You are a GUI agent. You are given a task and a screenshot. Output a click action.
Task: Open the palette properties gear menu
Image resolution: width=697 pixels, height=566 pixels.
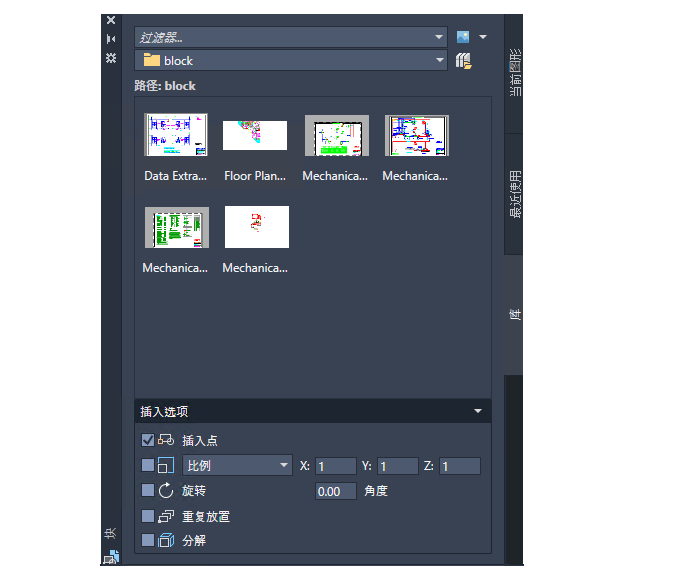coord(111,58)
